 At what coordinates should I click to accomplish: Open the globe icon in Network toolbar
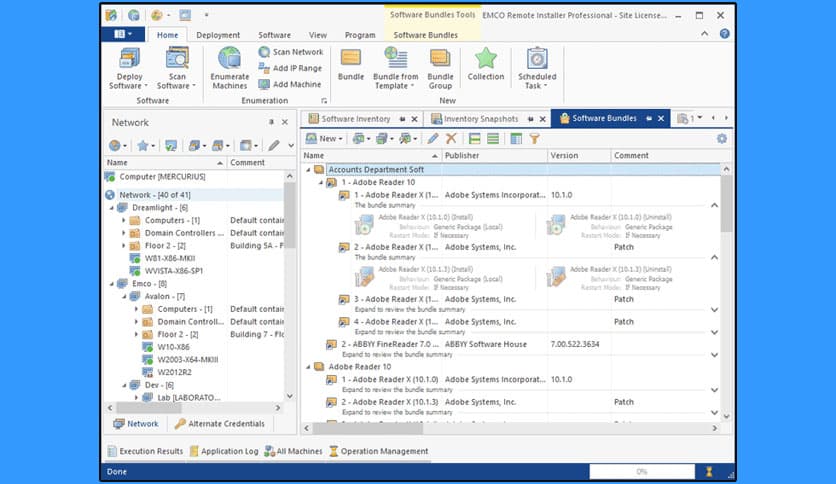[117, 145]
